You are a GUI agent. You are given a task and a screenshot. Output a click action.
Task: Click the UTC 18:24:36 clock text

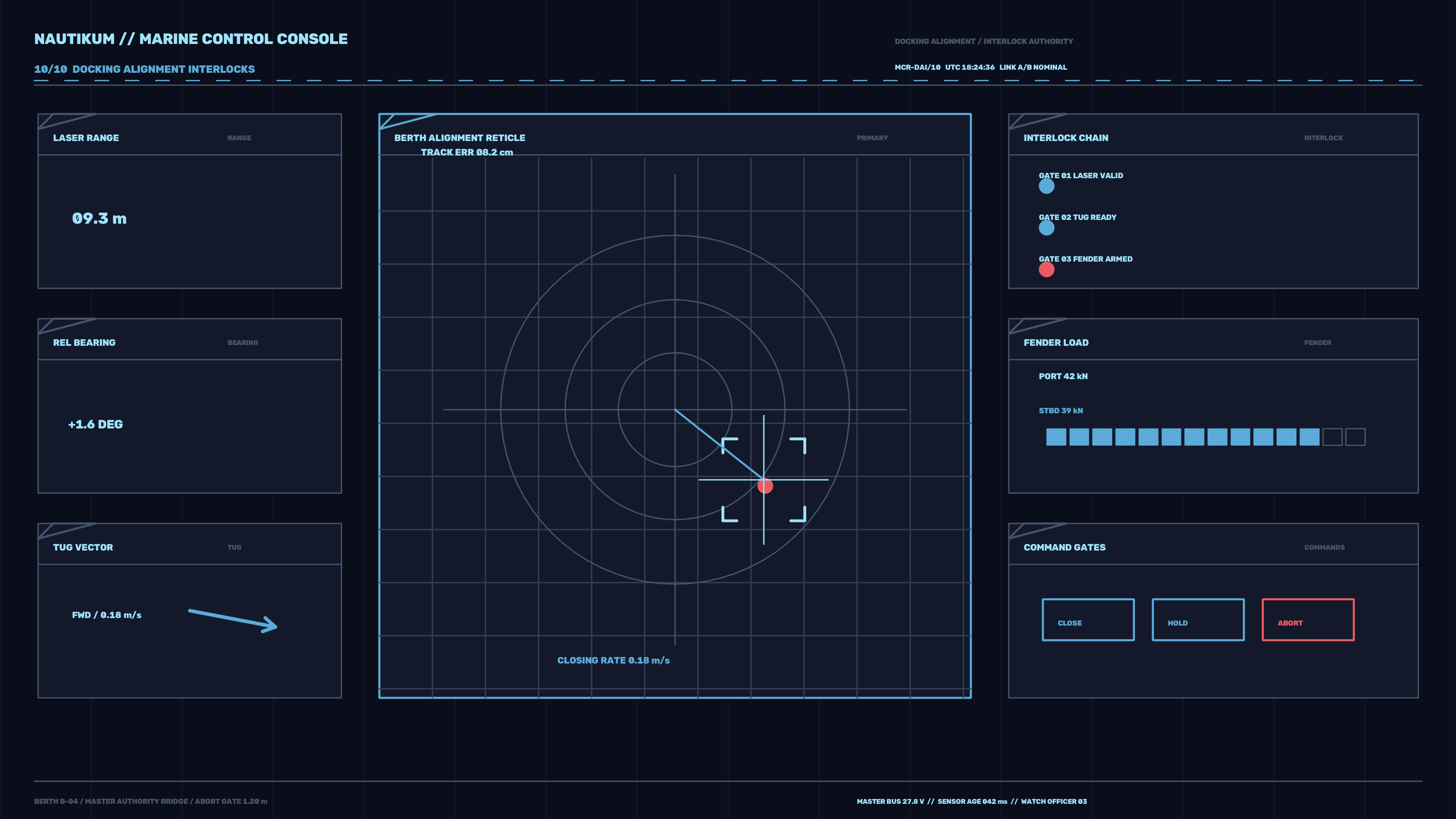coord(970,67)
